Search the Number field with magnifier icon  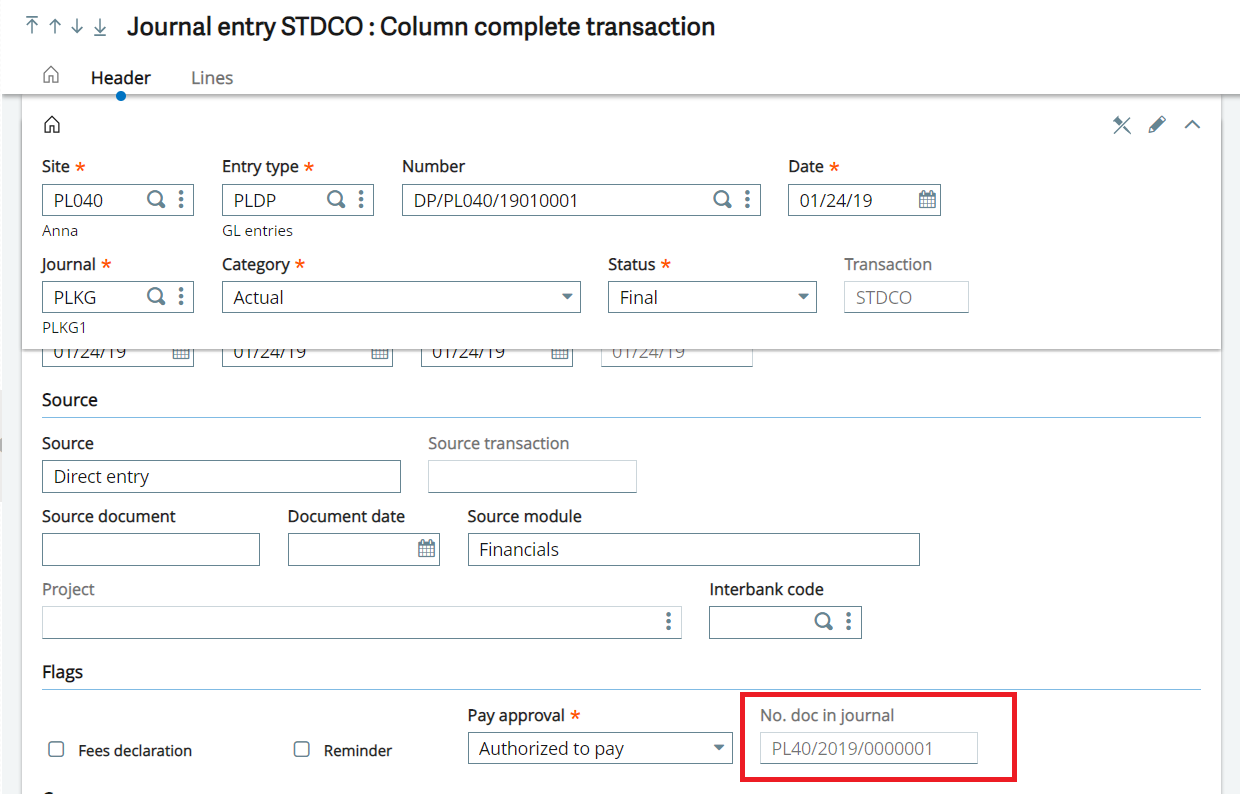click(x=722, y=200)
